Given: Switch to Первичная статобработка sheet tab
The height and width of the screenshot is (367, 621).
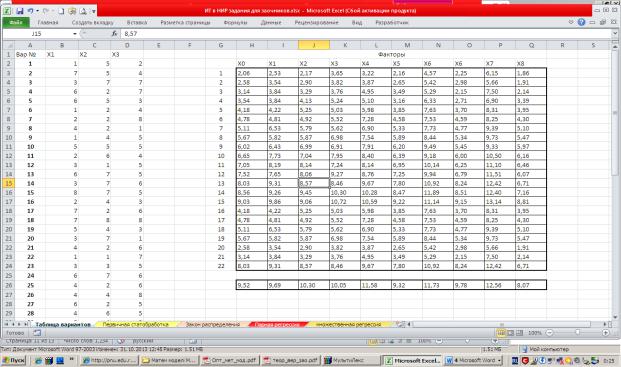Looking at the screenshot, I should pos(135,324).
